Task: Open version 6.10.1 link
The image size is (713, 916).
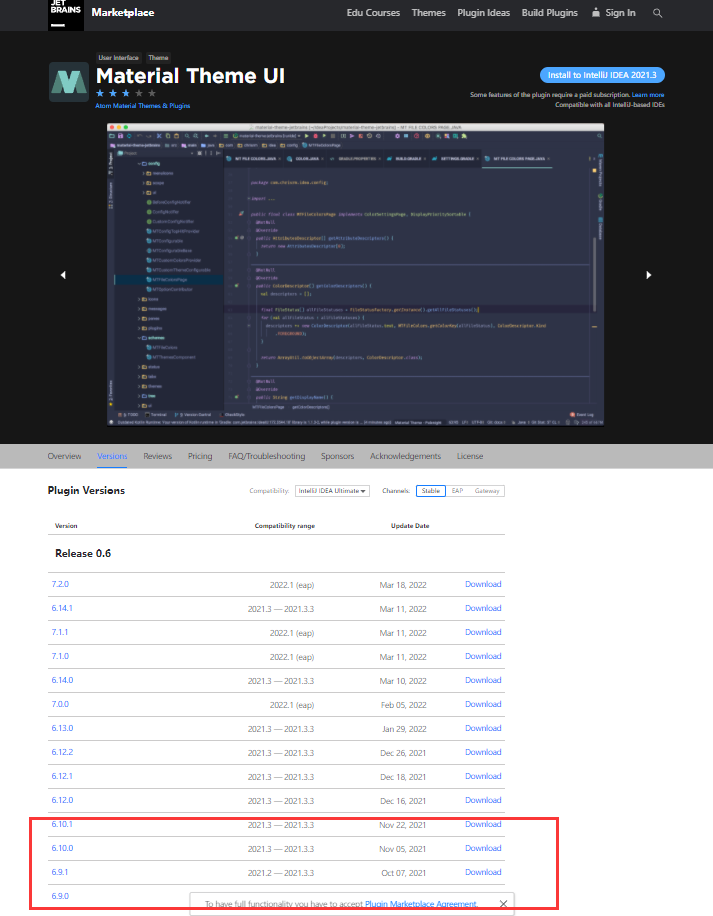Action: pyautogui.click(x=62, y=824)
